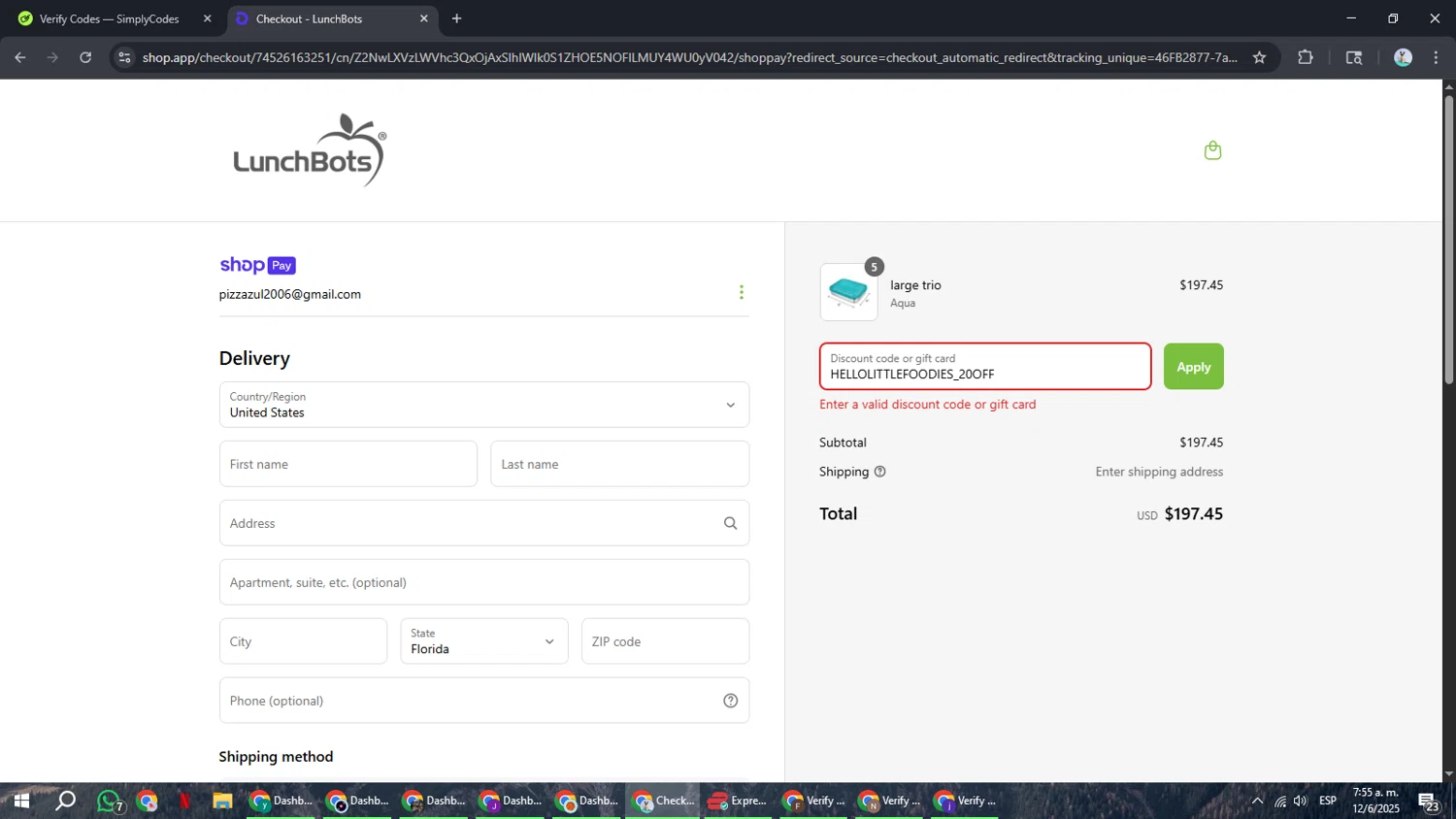The image size is (1456, 819).
Task: Click the Shop Pay logo
Action: click(x=257, y=265)
